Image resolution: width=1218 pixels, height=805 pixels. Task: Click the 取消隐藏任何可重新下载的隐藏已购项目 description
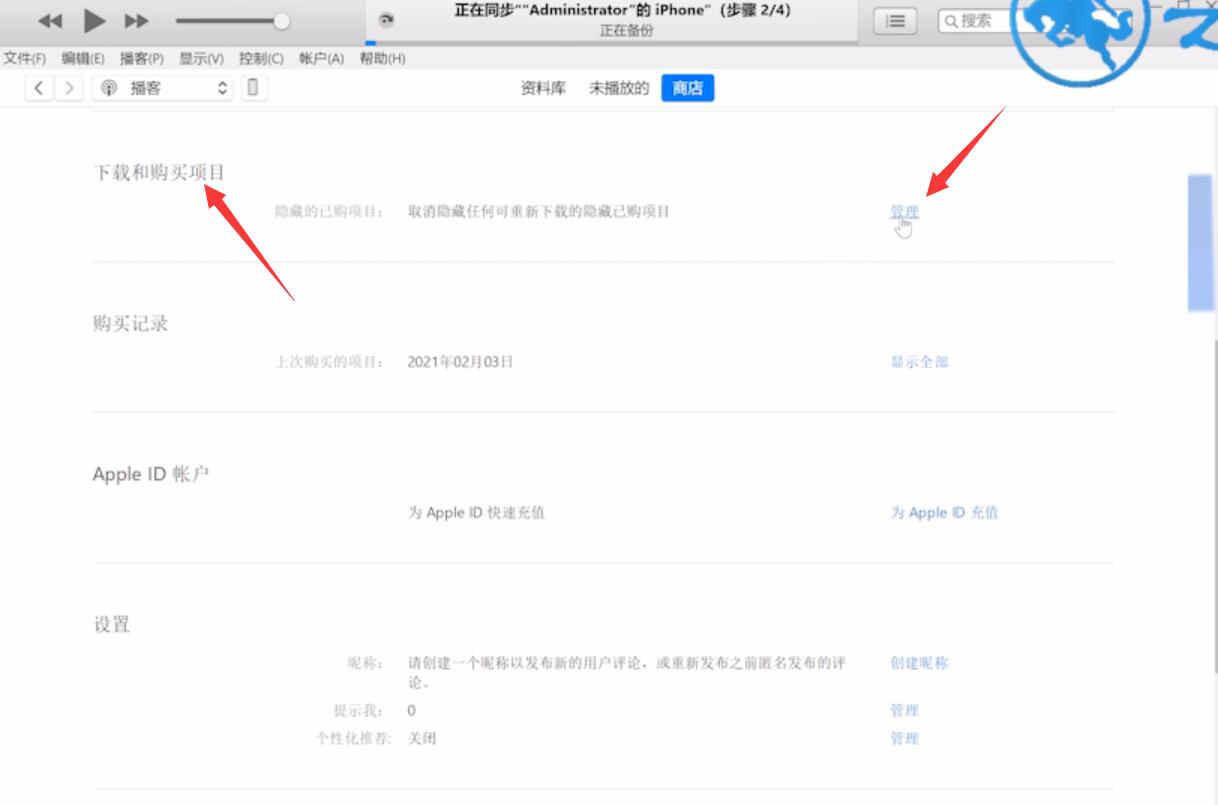(538, 212)
